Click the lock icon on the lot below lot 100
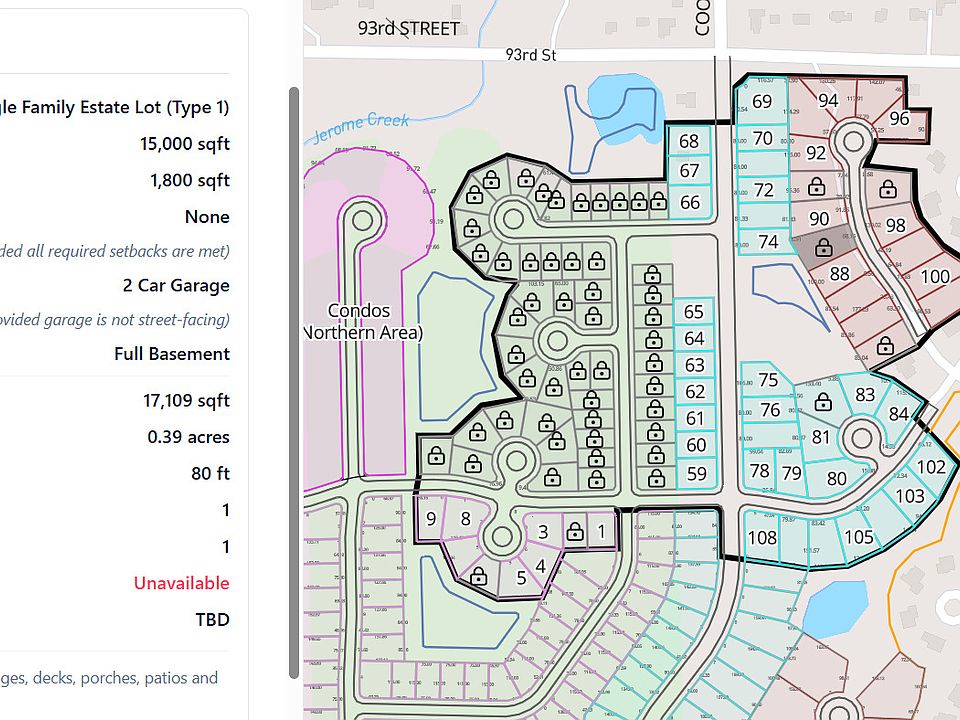960x720 pixels. pos(885,347)
